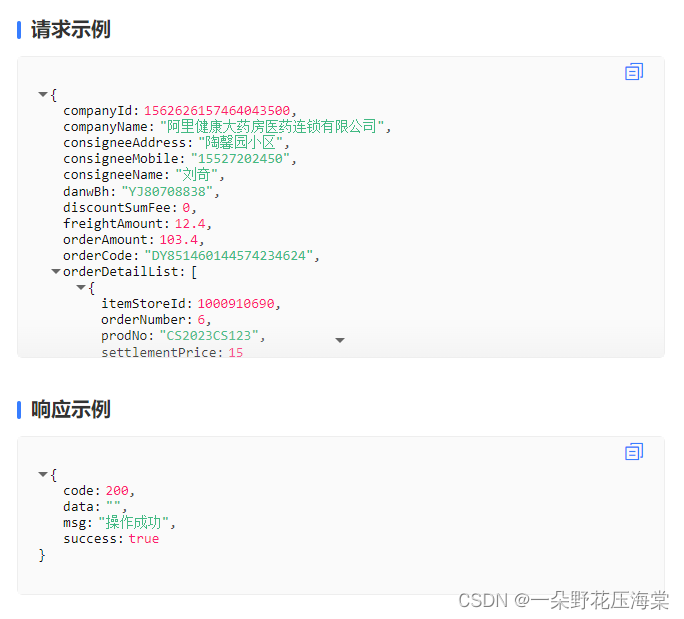Image resolution: width=684 pixels, height=619 pixels.
Task: Click the success key label
Action: (x=90, y=539)
